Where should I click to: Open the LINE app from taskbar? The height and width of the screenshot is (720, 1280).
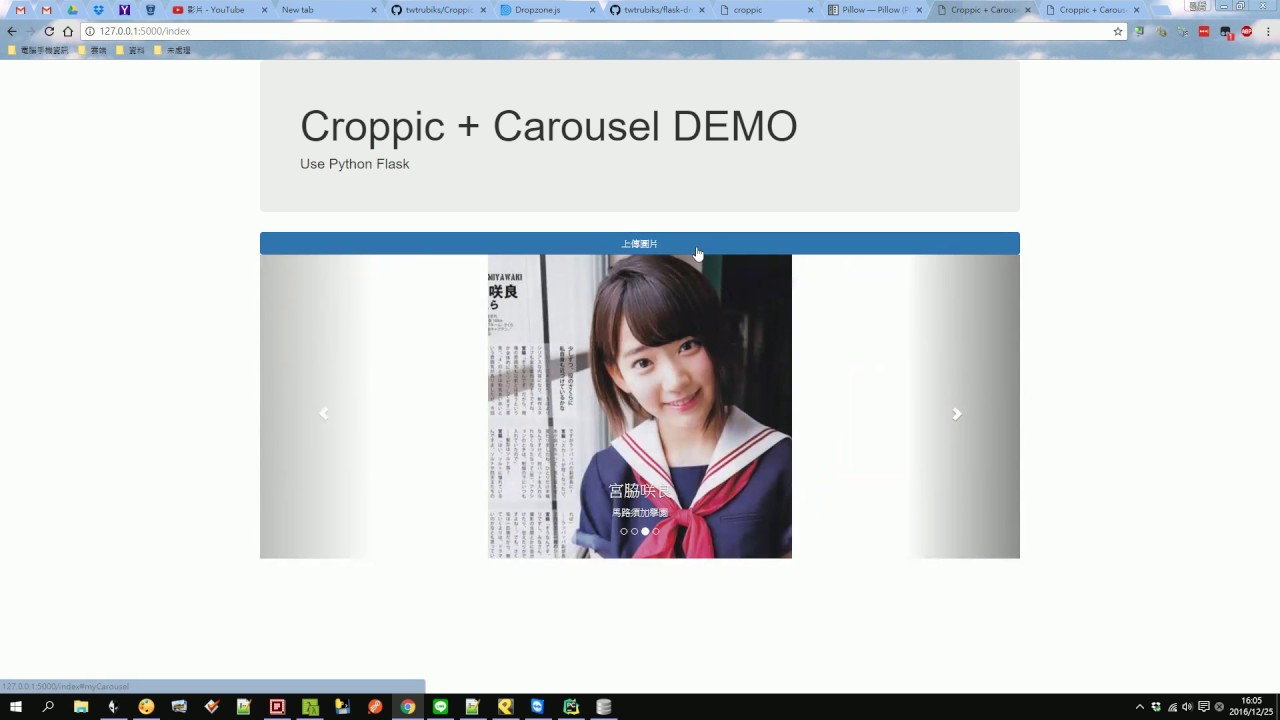[x=440, y=707]
